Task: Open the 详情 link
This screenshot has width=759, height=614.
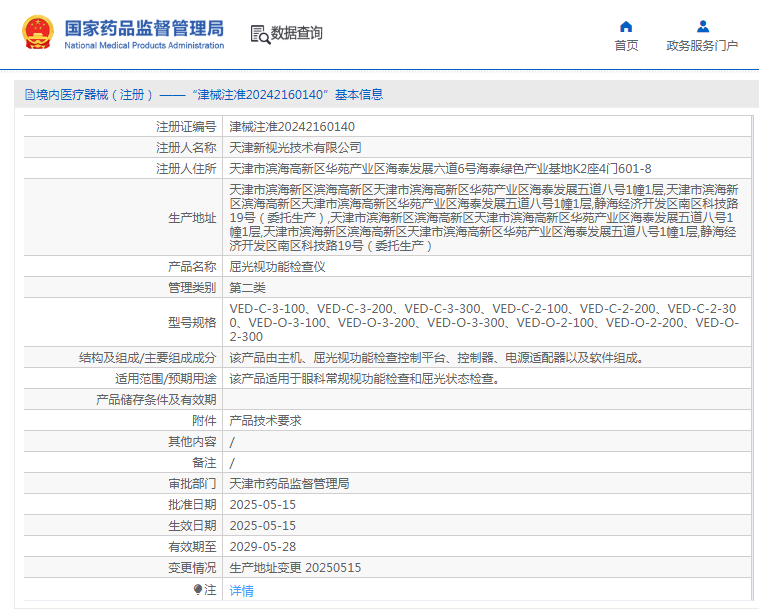Action: (x=241, y=591)
